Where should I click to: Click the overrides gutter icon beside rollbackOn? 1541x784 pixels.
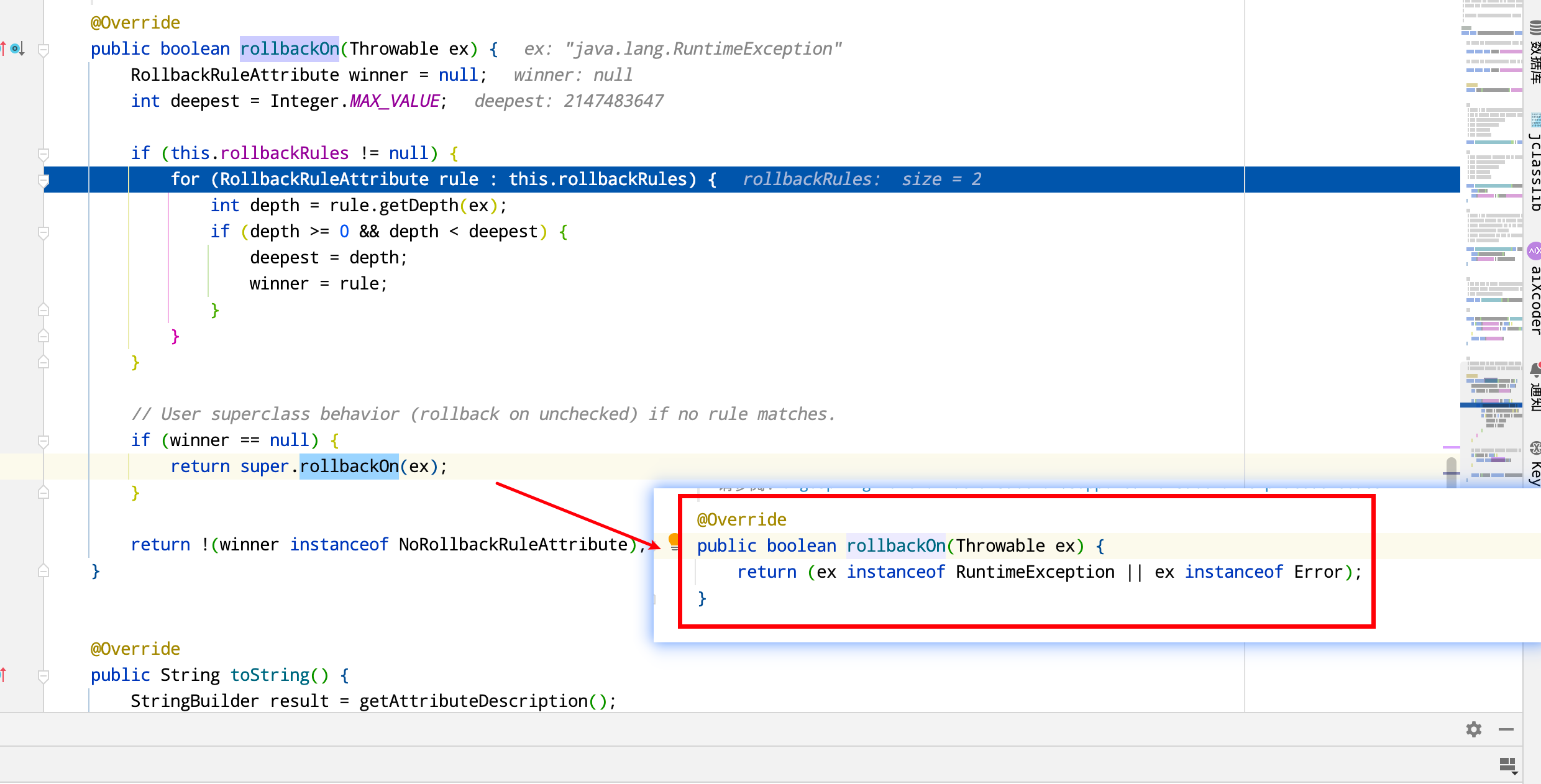coord(16,48)
